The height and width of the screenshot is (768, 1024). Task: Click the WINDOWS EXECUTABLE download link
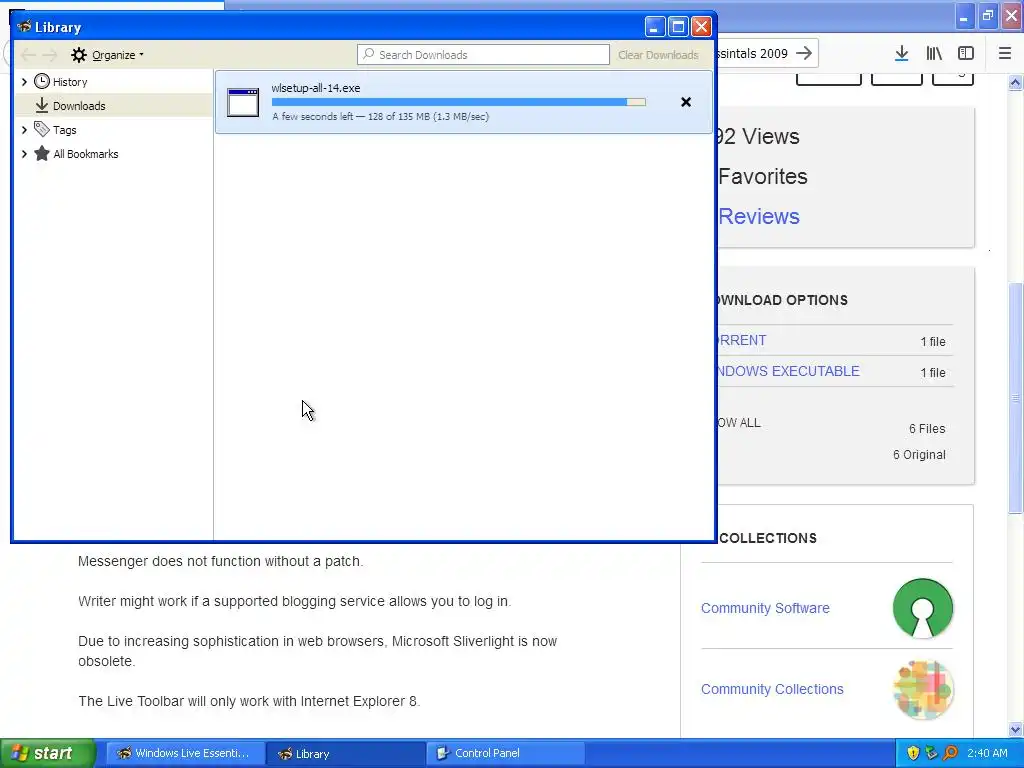tap(789, 371)
